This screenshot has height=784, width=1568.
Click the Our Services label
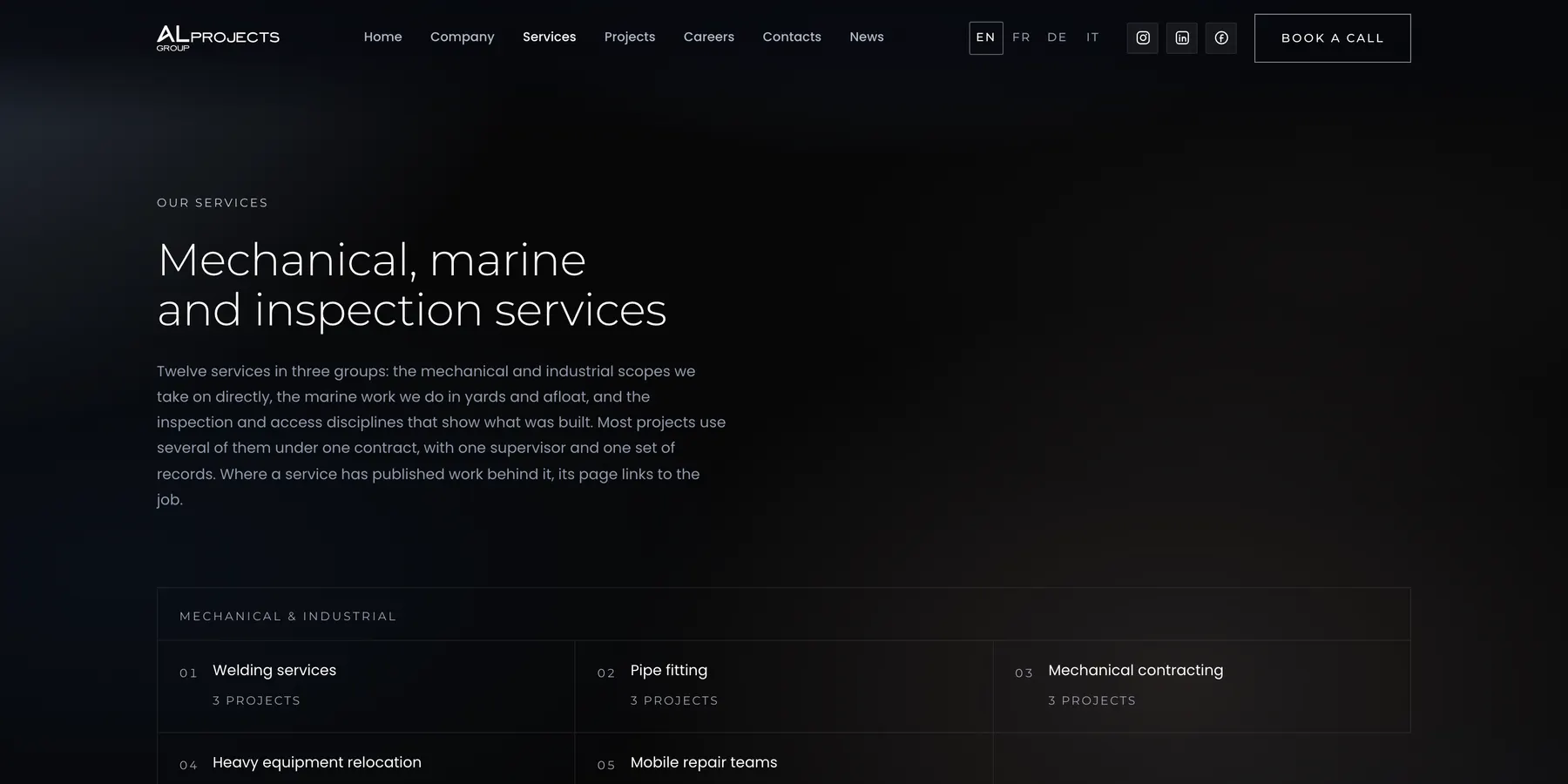213,203
